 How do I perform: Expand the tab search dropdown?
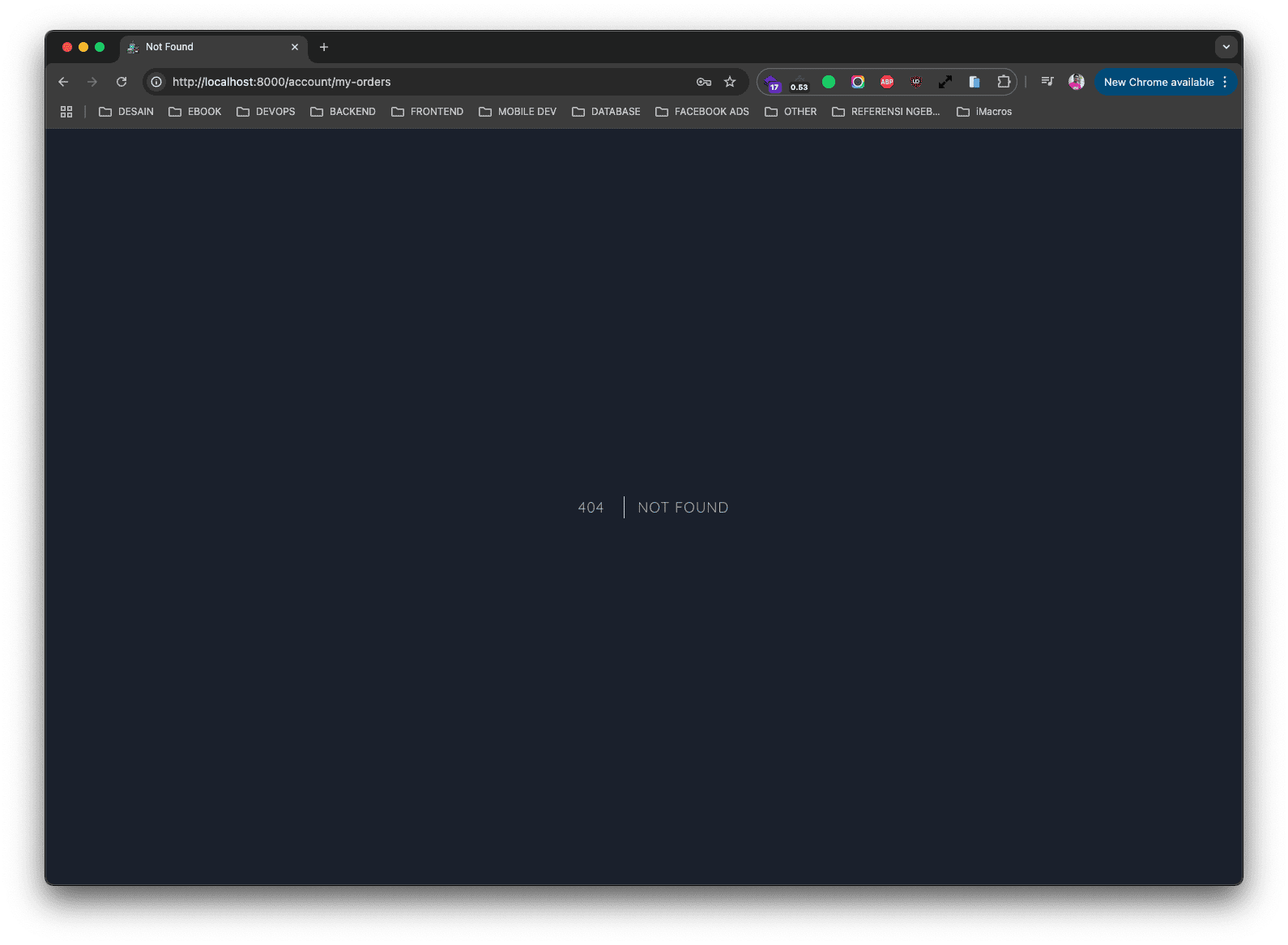[1226, 47]
